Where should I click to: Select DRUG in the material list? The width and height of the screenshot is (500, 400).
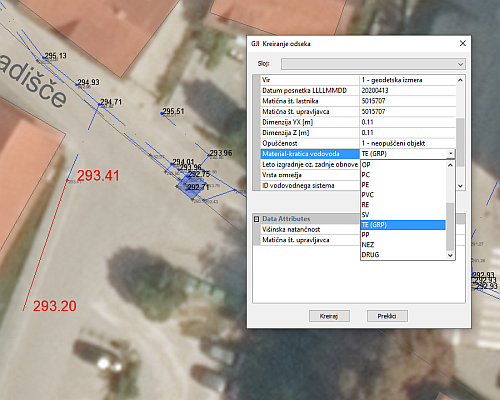403,255
